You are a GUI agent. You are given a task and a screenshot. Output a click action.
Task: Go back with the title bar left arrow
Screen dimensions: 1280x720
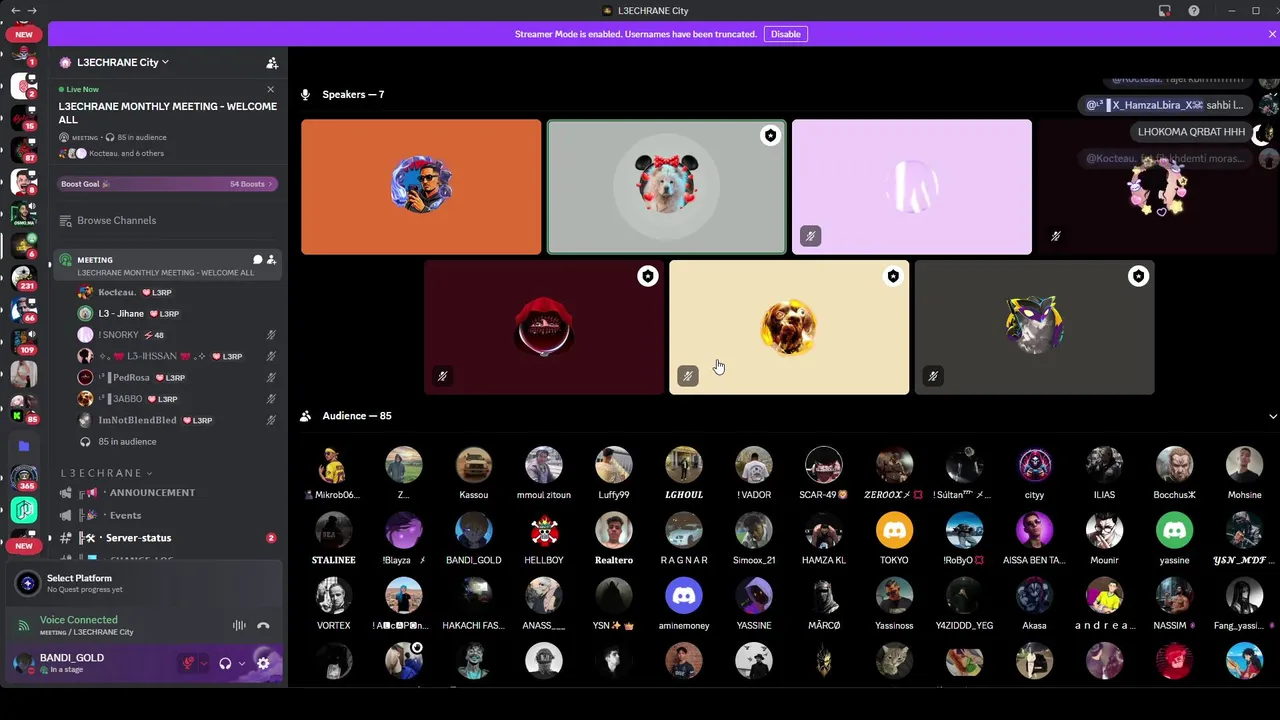pos(15,10)
